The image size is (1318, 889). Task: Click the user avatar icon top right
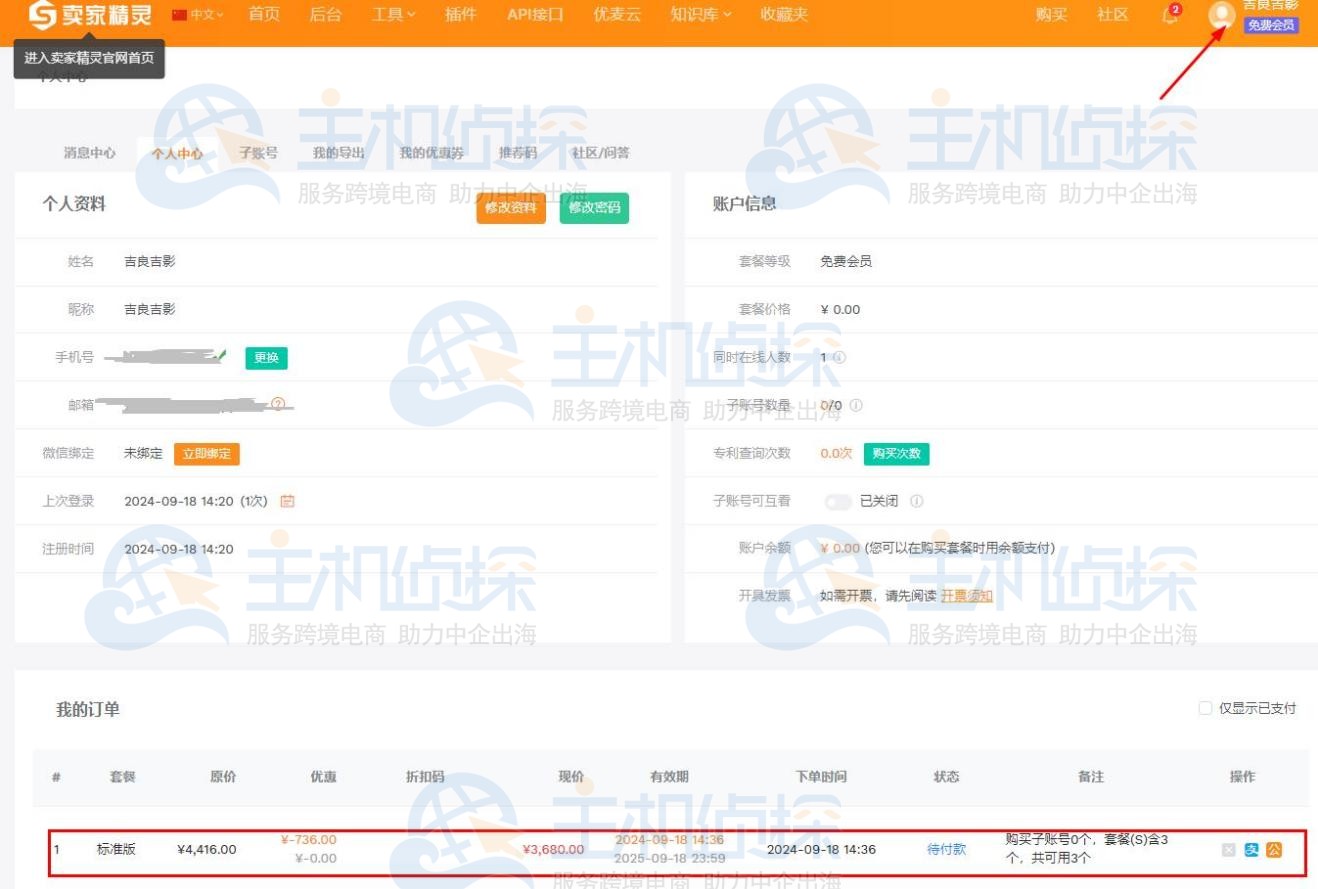(1220, 16)
